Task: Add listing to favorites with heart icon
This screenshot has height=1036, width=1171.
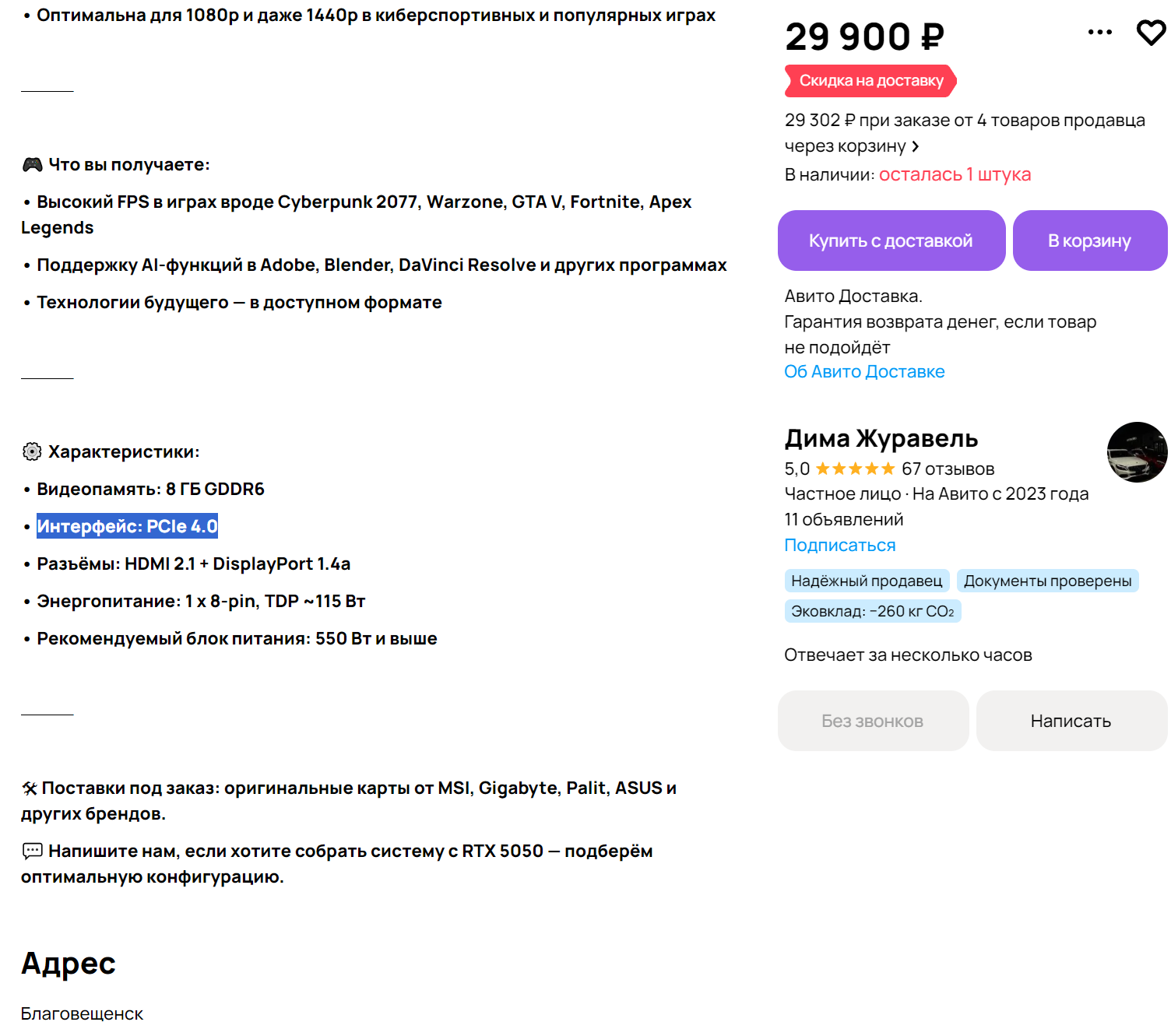Action: (1151, 33)
